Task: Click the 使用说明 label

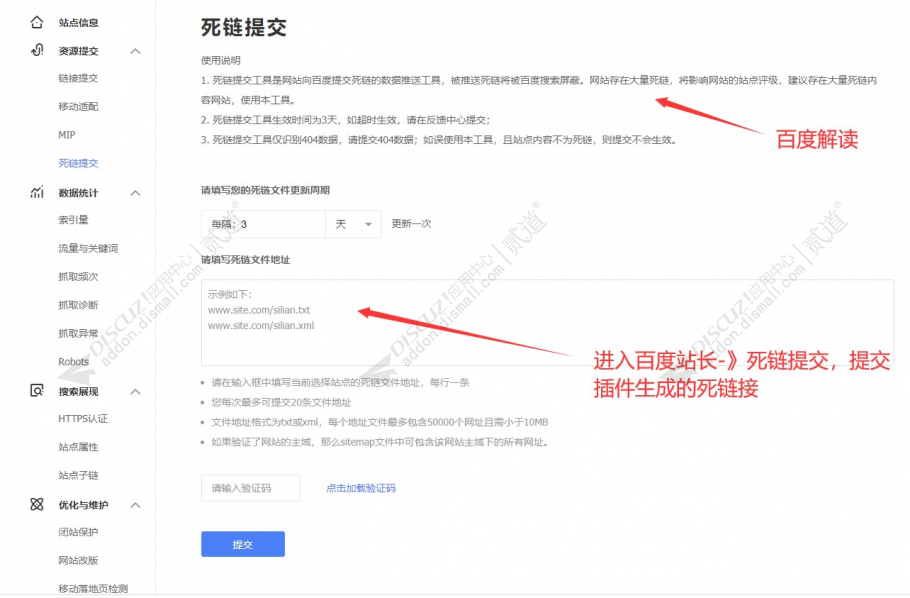Action: tap(221, 60)
